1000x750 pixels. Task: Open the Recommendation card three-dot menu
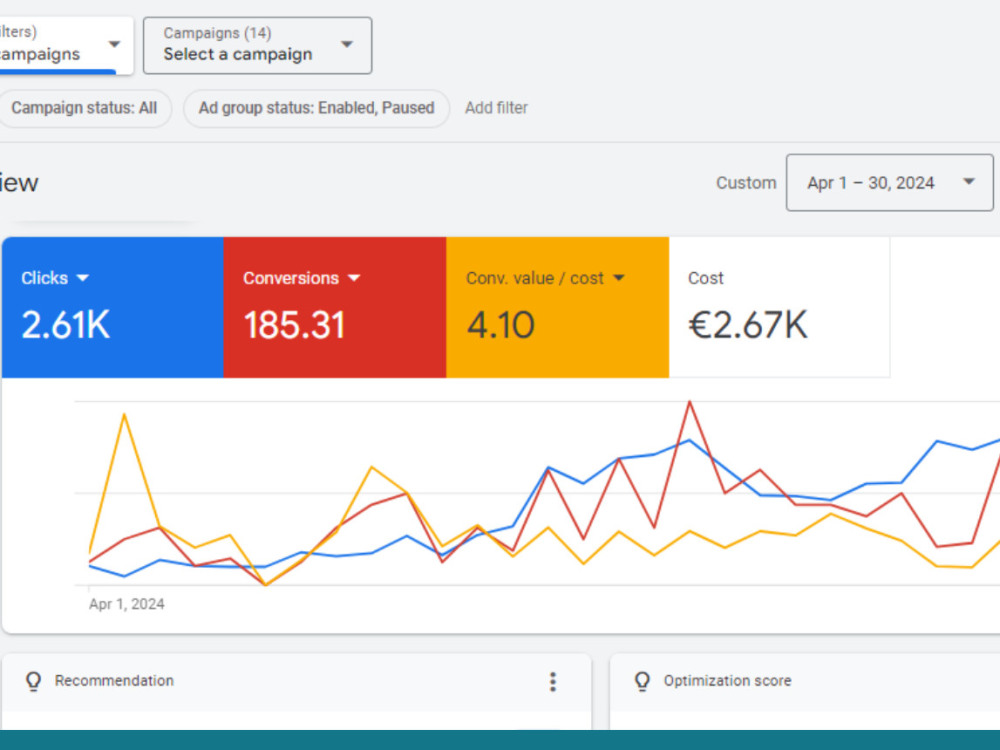pyautogui.click(x=553, y=682)
